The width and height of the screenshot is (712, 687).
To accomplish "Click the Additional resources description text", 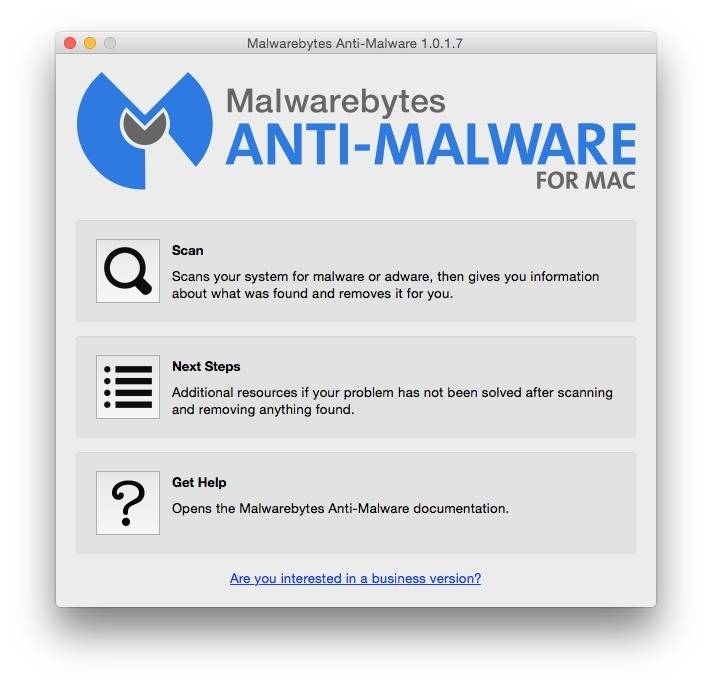I will [x=392, y=400].
